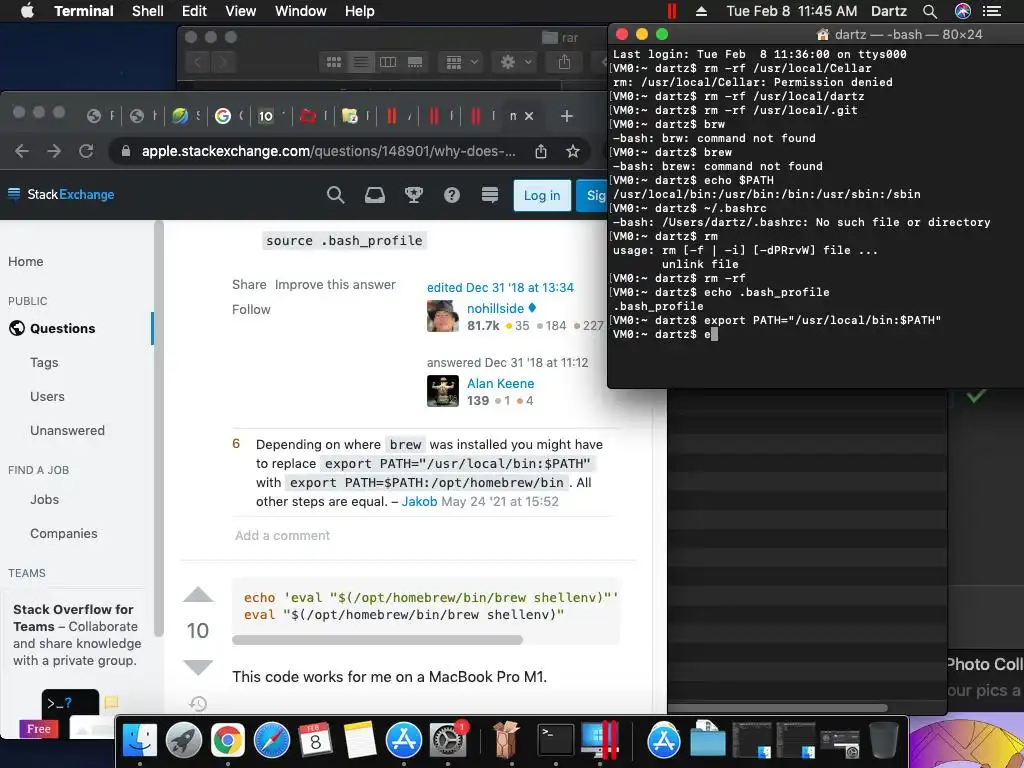Click Add a comment
Image resolution: width=1024 pixels, height=768 pixels.
(282, 536)
